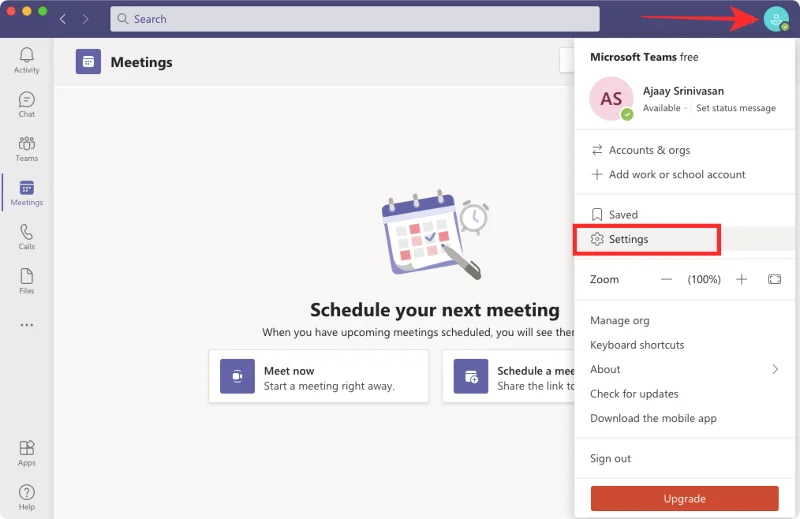The width and height of the screenshot is (800, 519).
Task: Select Accounts & orgs menu item
Action: pos(649,150)
